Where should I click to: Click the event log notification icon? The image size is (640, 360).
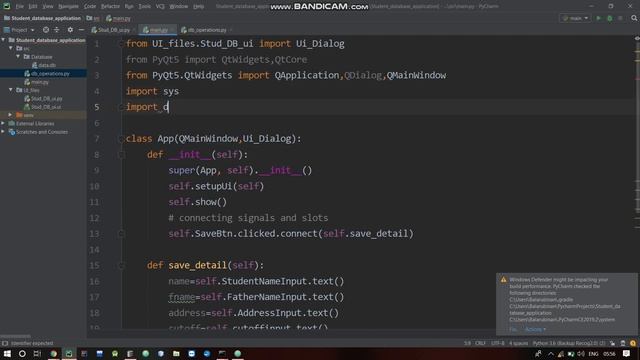633,343
